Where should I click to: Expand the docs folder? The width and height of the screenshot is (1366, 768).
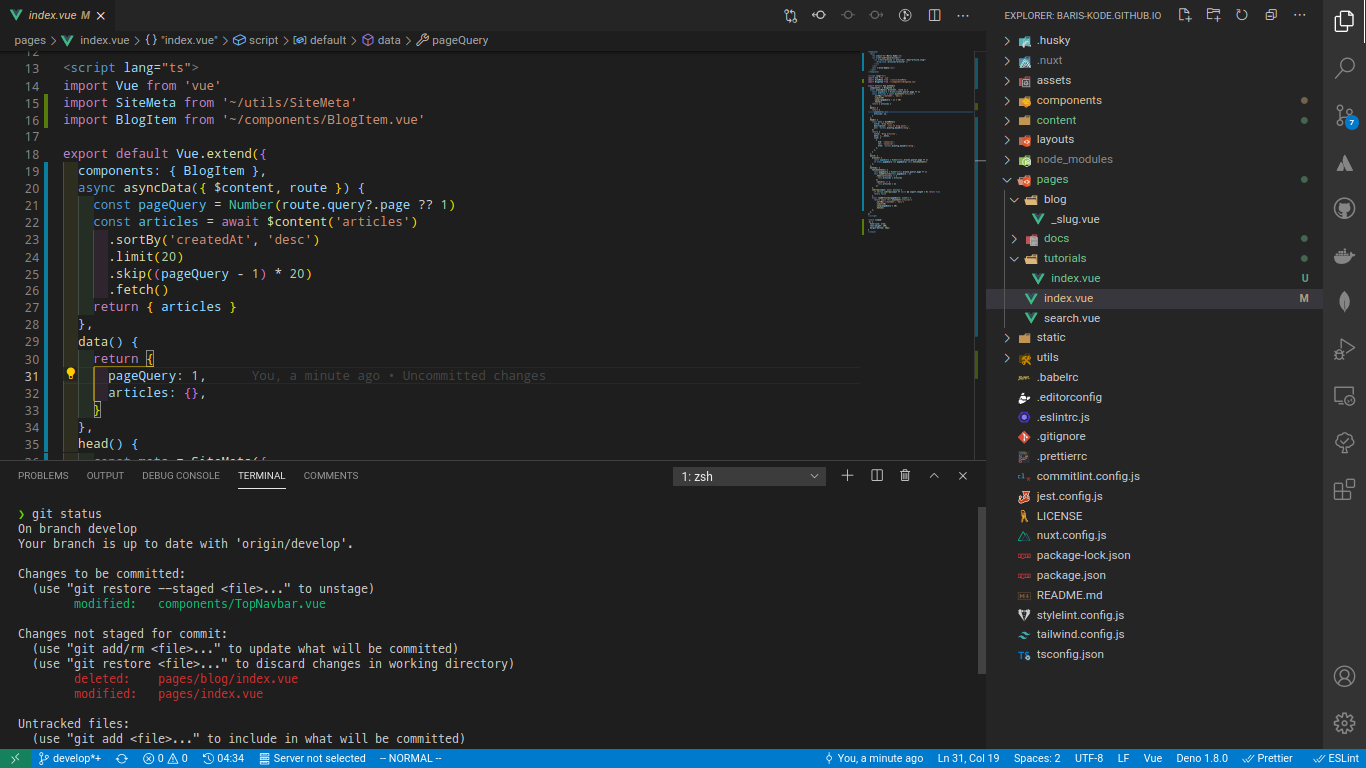(x=1154, y=238)
